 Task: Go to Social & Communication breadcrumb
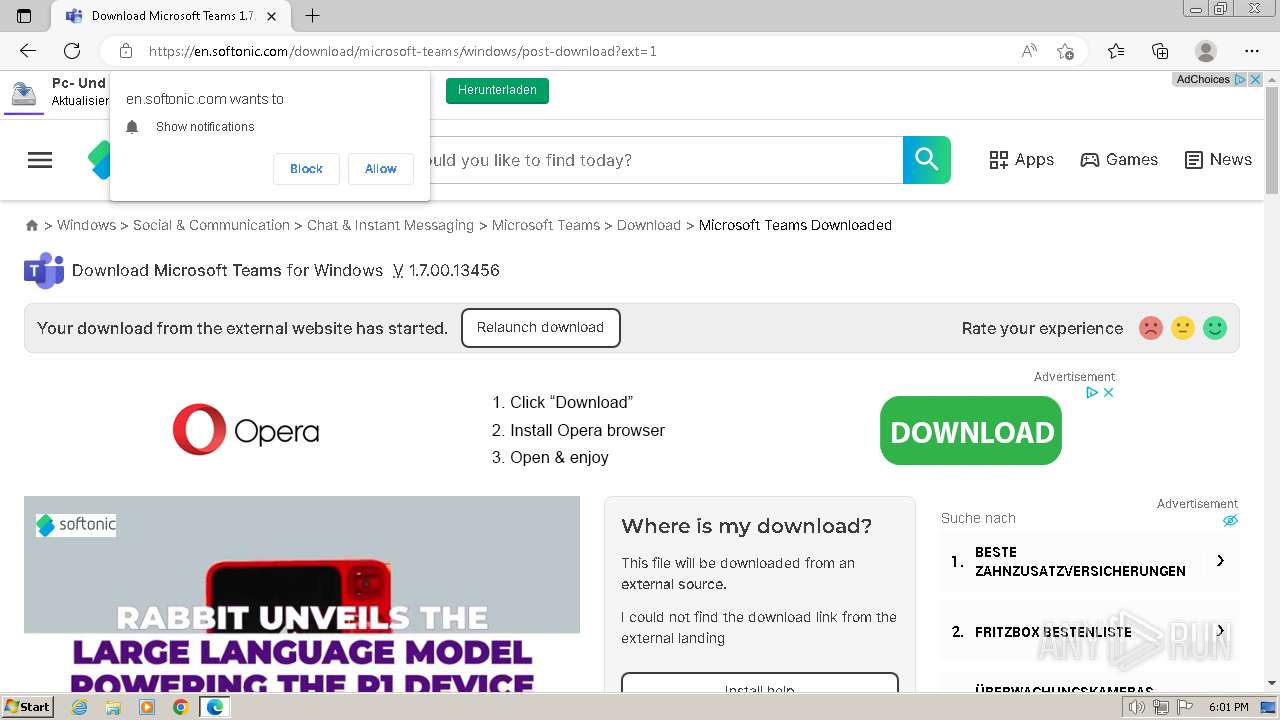[x=211, y=226]
